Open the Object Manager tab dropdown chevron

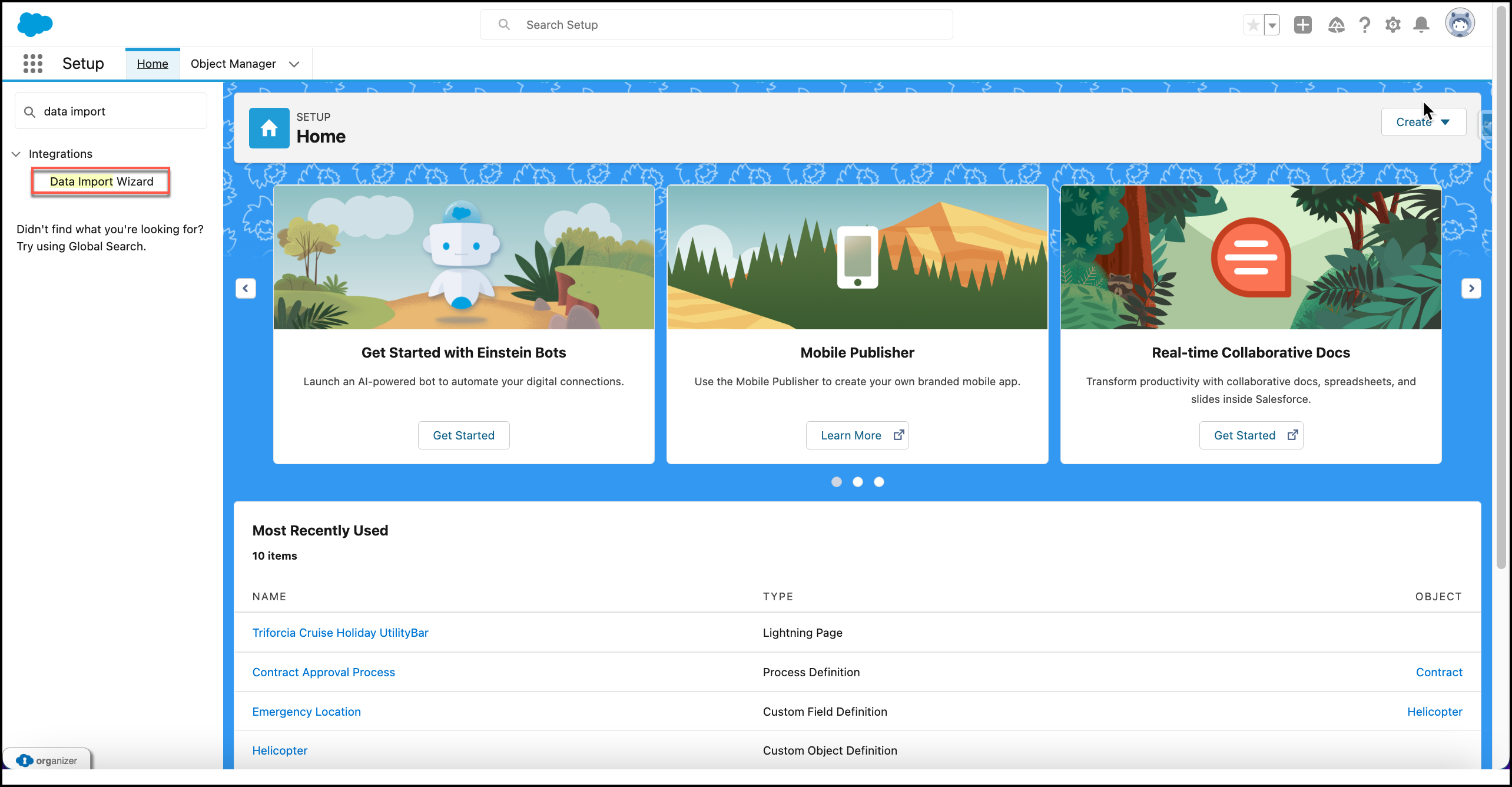click(x=294, y=64)
